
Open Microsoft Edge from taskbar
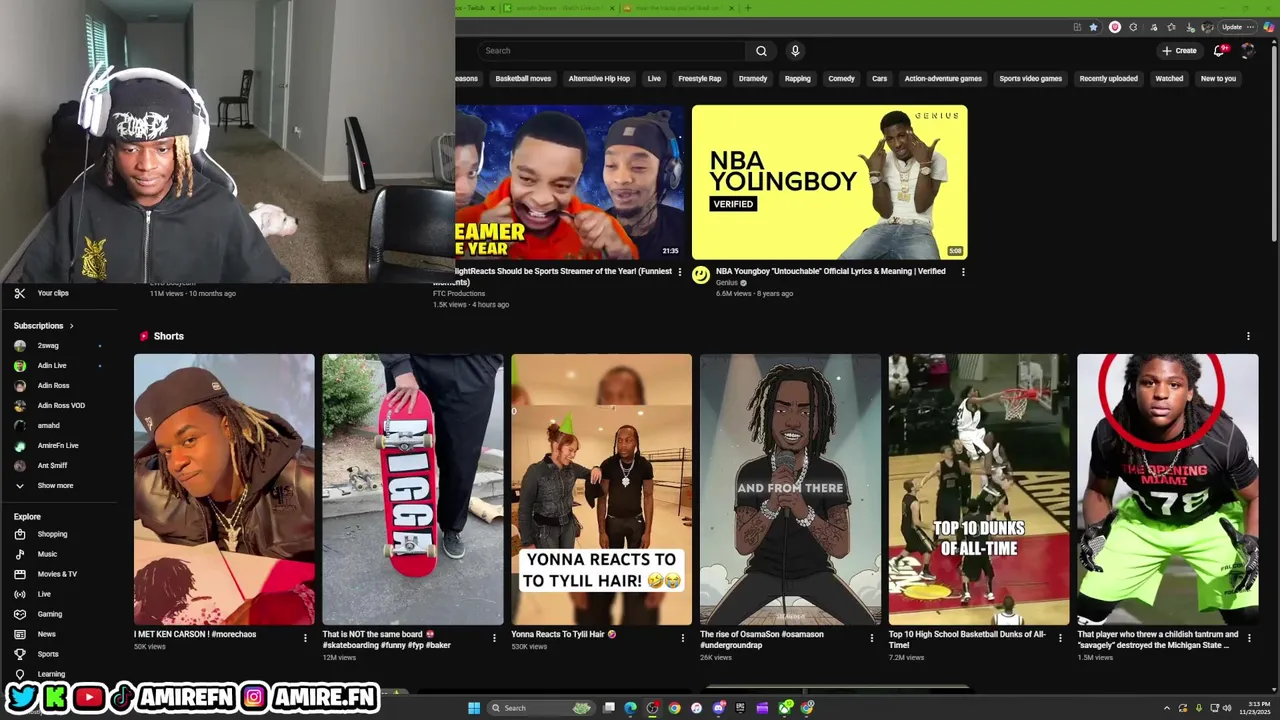[x=630, y=708]
